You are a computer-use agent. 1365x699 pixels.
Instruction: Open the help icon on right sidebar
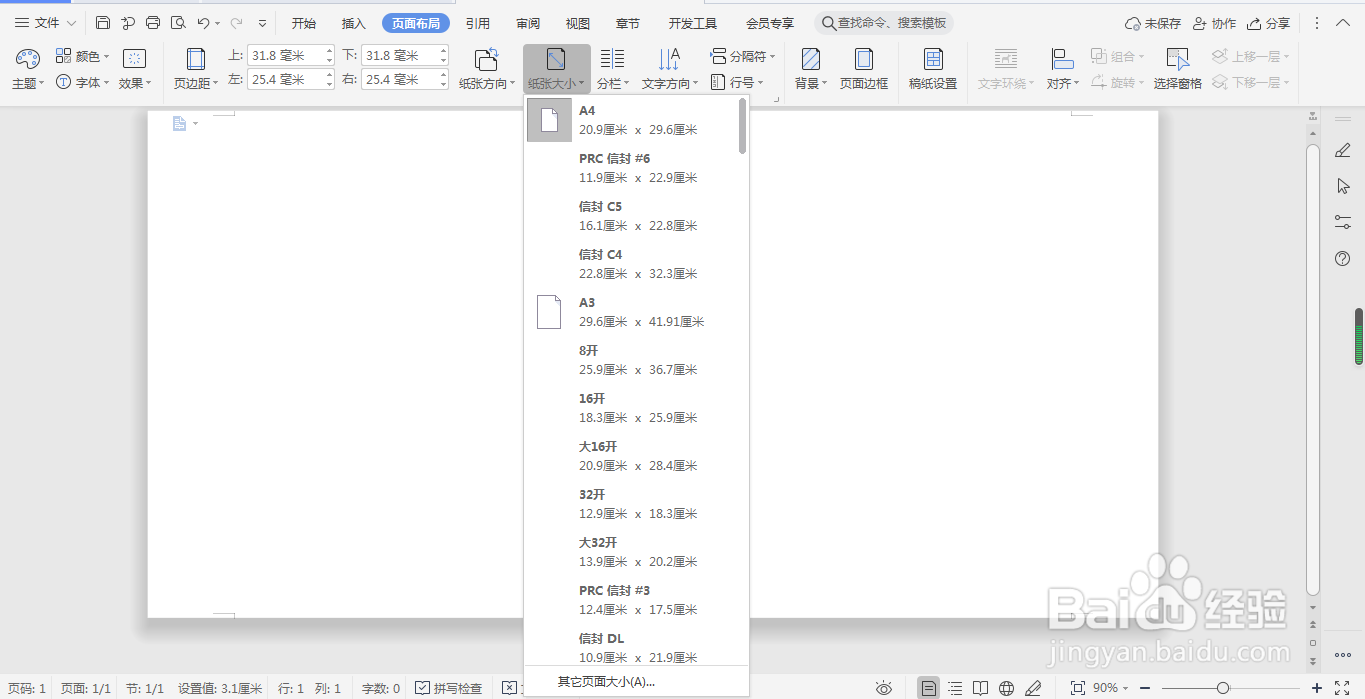tap(1343, 259)
